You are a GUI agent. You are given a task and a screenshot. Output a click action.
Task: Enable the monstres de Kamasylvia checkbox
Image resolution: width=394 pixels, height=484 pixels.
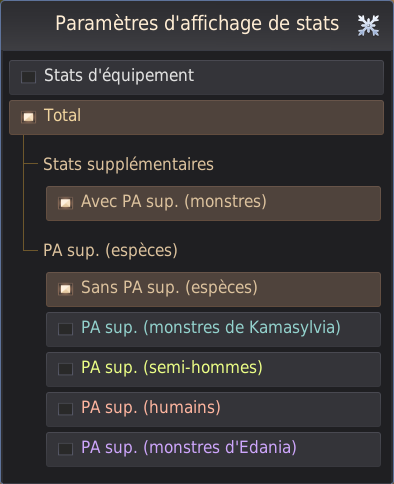tap(65, 329)
